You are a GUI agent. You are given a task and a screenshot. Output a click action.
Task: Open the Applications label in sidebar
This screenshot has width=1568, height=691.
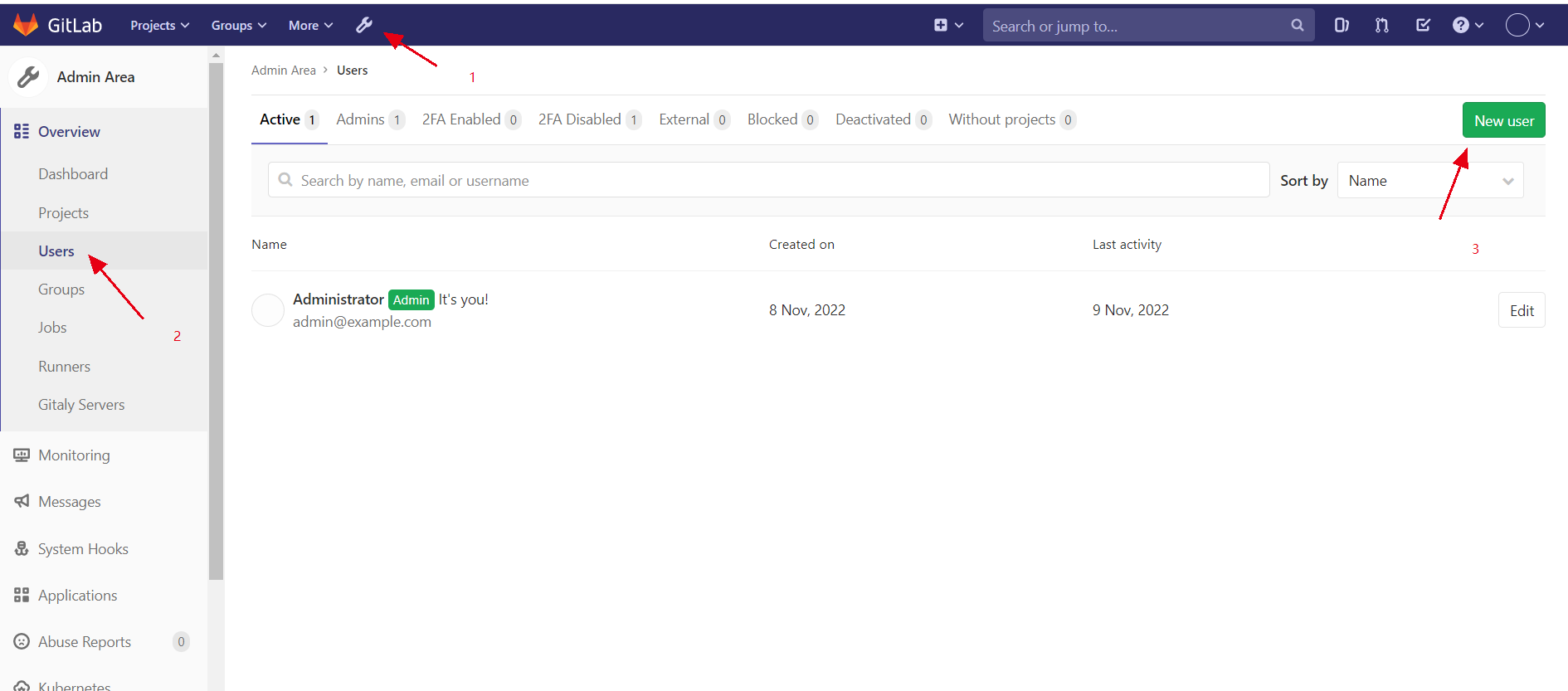78,596
